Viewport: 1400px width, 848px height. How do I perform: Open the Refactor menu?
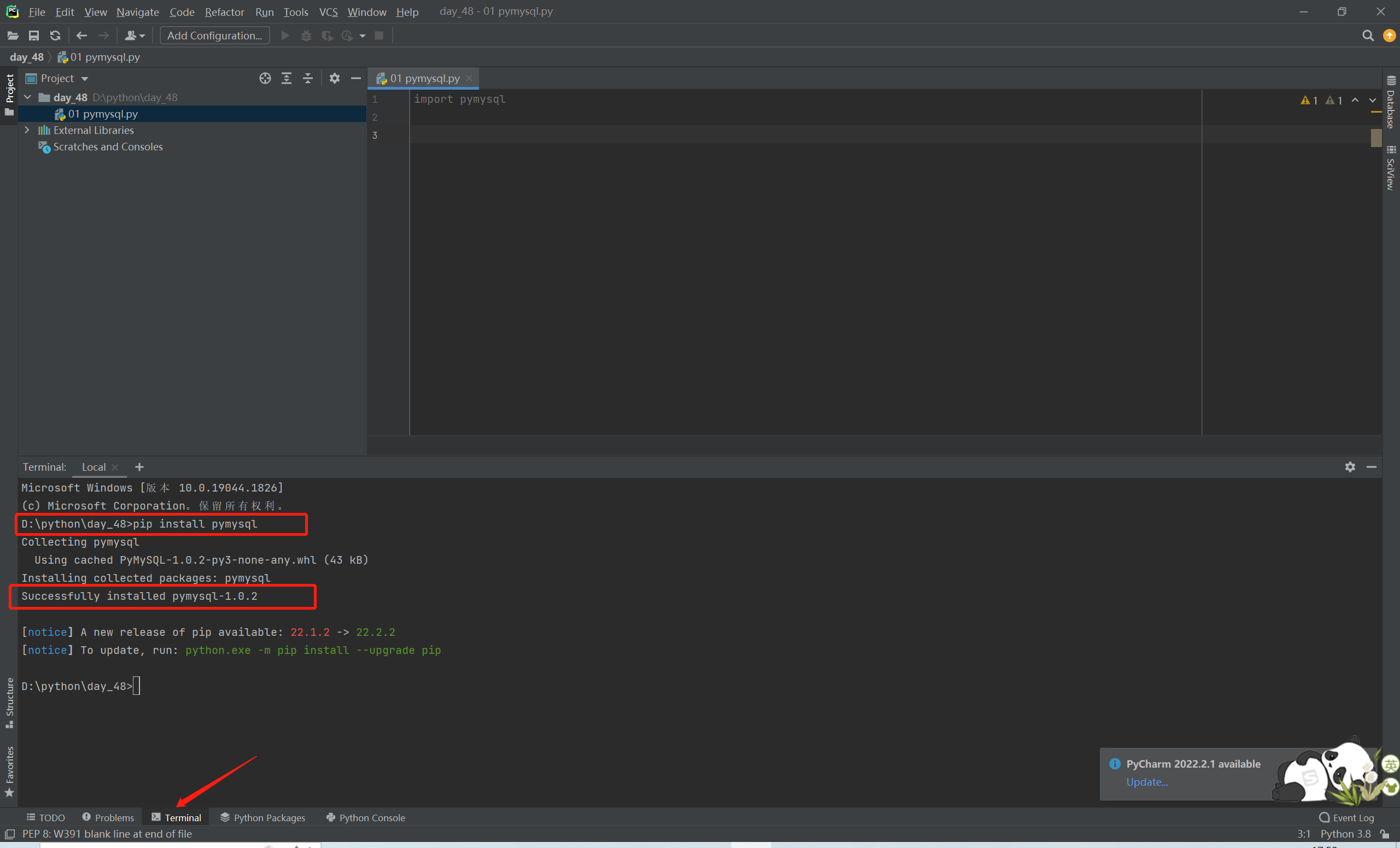click(x=224, y=12)
